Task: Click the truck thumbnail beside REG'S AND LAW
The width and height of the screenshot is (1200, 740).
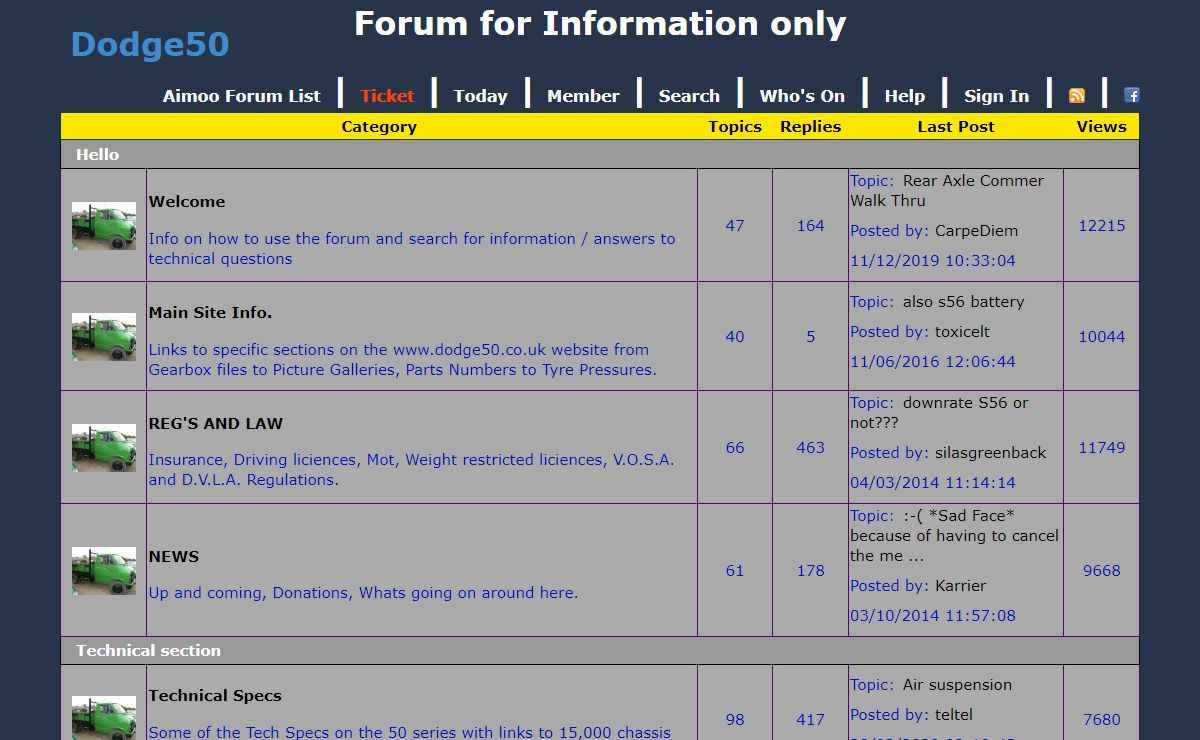Action: pos(104,448)
